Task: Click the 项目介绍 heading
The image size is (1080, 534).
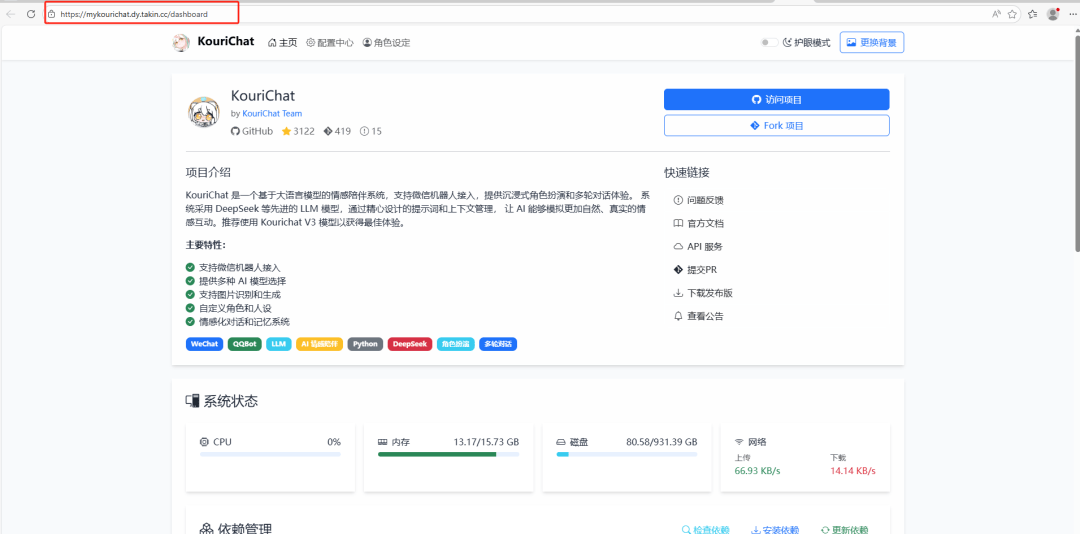Action: click(x=208, y=172)
